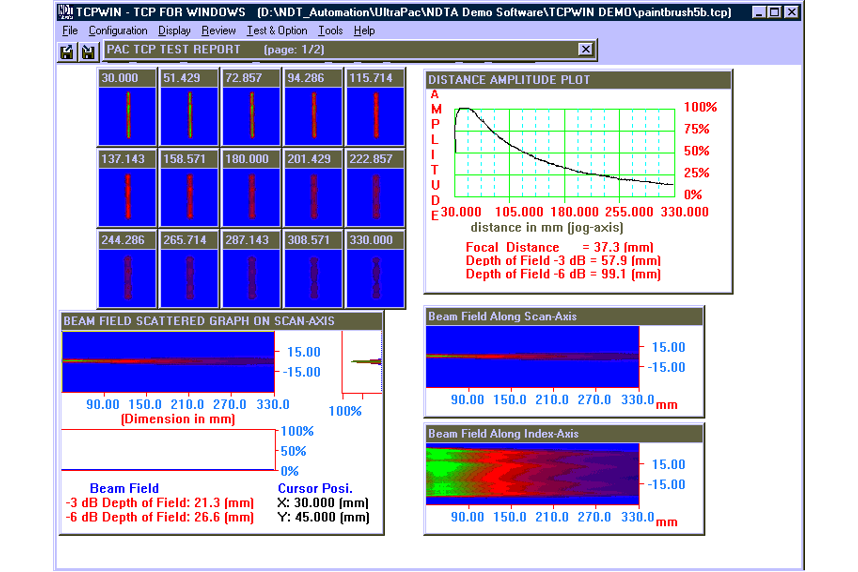Image resolution: width=858 pixels, height=572 pixels.
Task: Select the 115.714 beam thumbnail
Action: pyautogui.click(x=375, y=114)
